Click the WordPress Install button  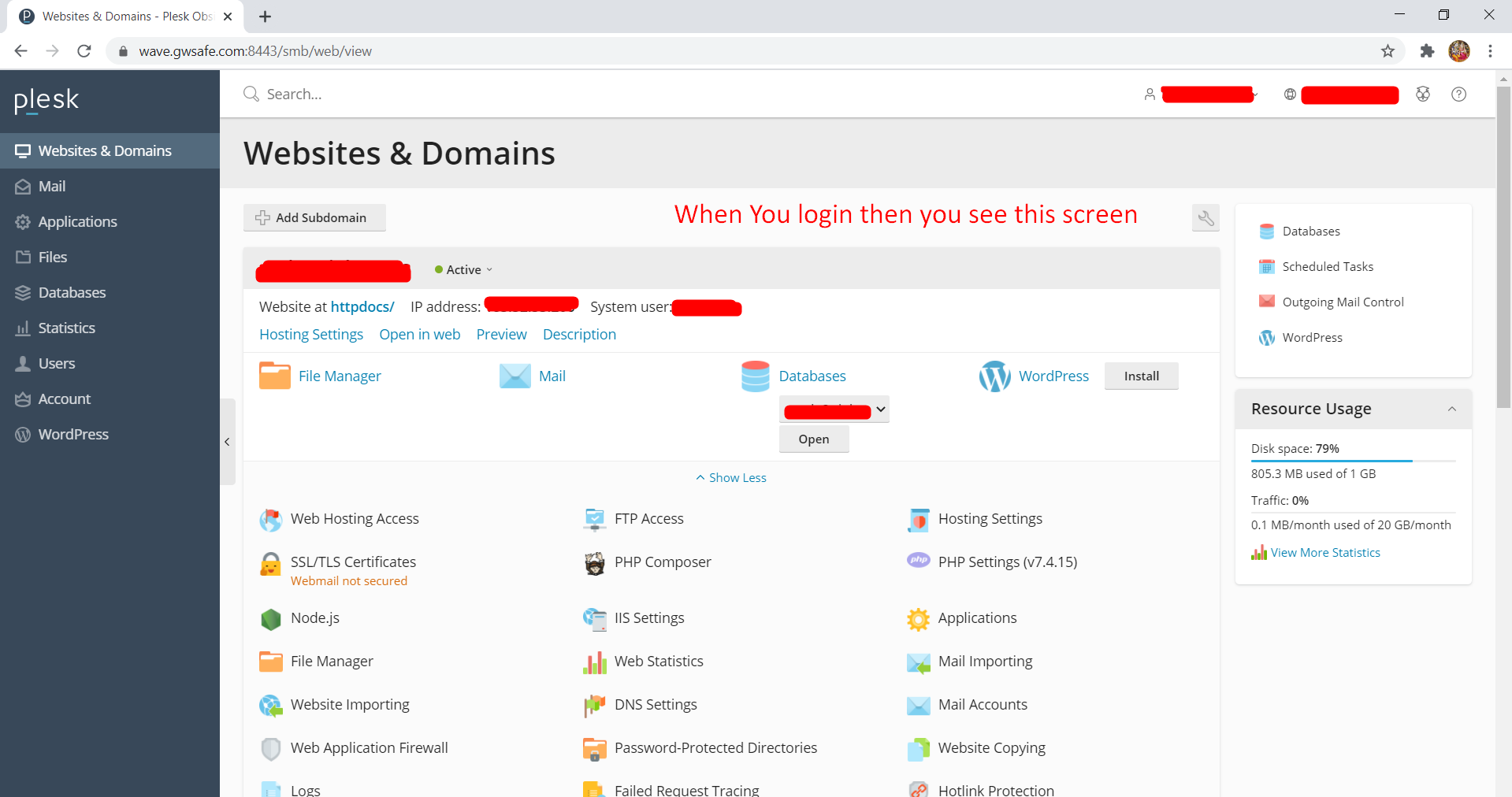[1141, 376]
